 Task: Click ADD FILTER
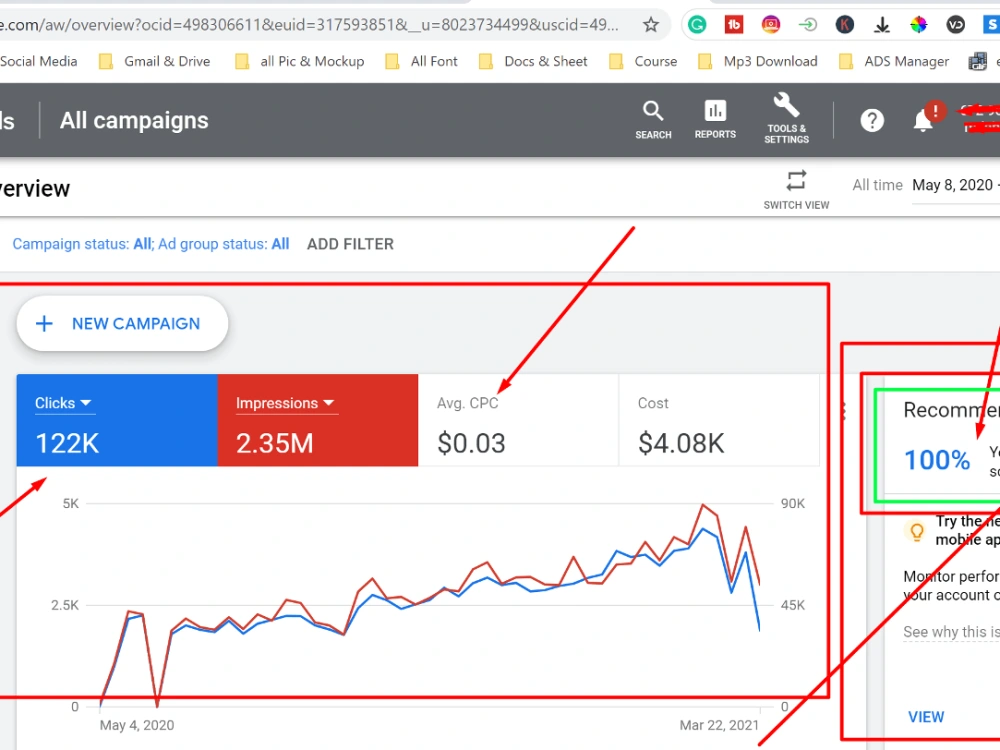350,244
